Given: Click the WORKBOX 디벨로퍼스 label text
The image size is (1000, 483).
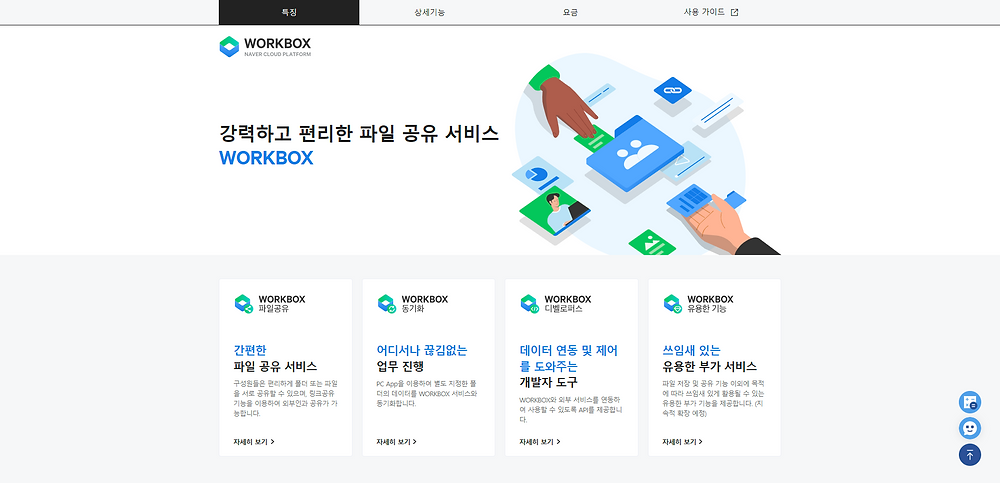Looking at the screenshot, I should tap(568, 304).
